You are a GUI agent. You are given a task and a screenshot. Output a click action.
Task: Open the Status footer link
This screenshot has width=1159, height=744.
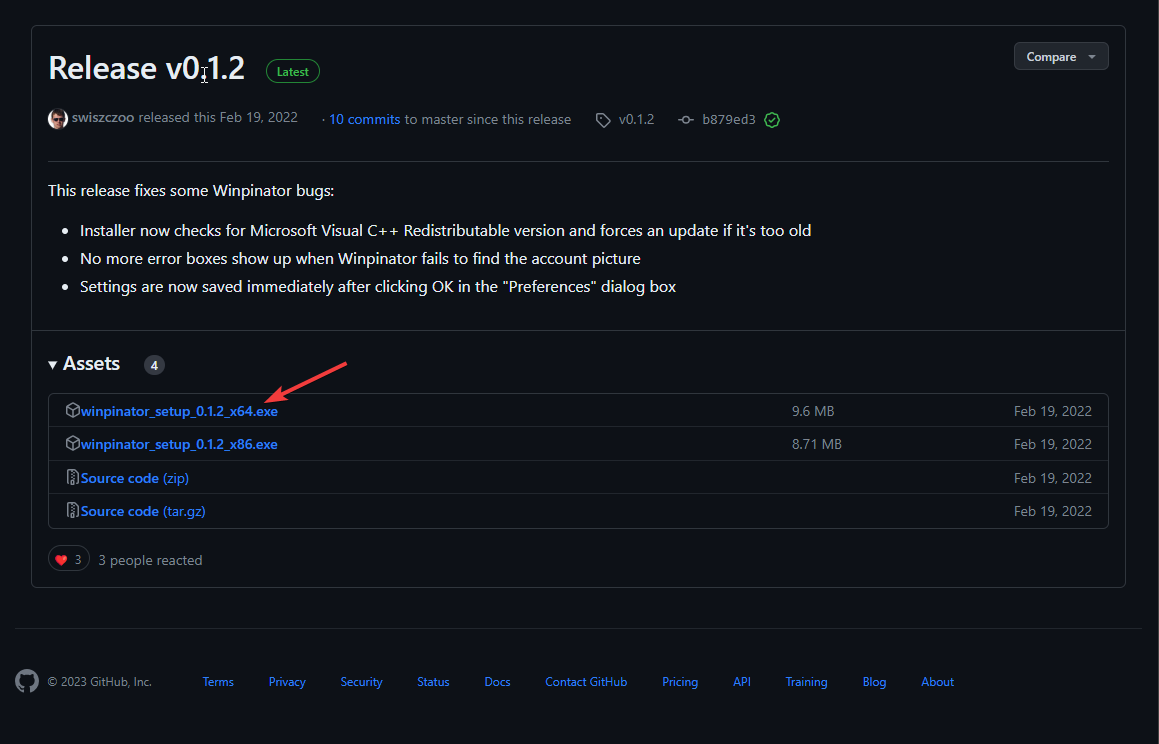point(433,682)
